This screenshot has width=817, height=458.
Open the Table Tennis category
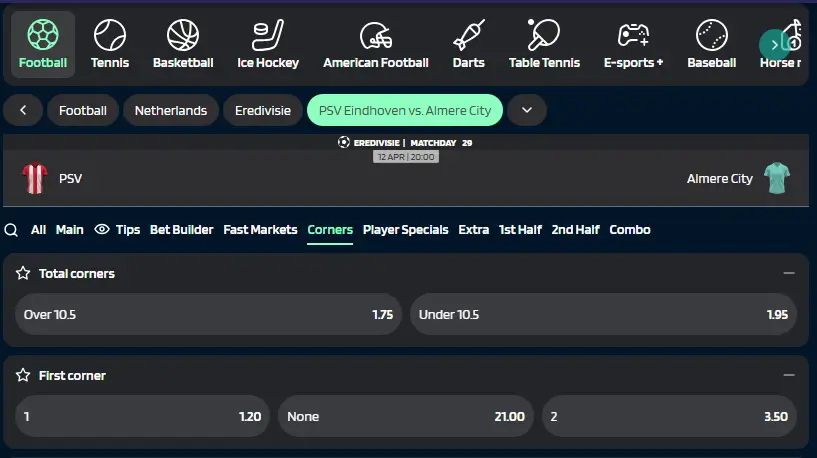[x=544, y=44]
